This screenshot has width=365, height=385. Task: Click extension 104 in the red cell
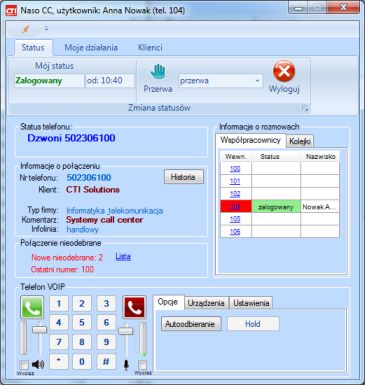tap(235, 207)
